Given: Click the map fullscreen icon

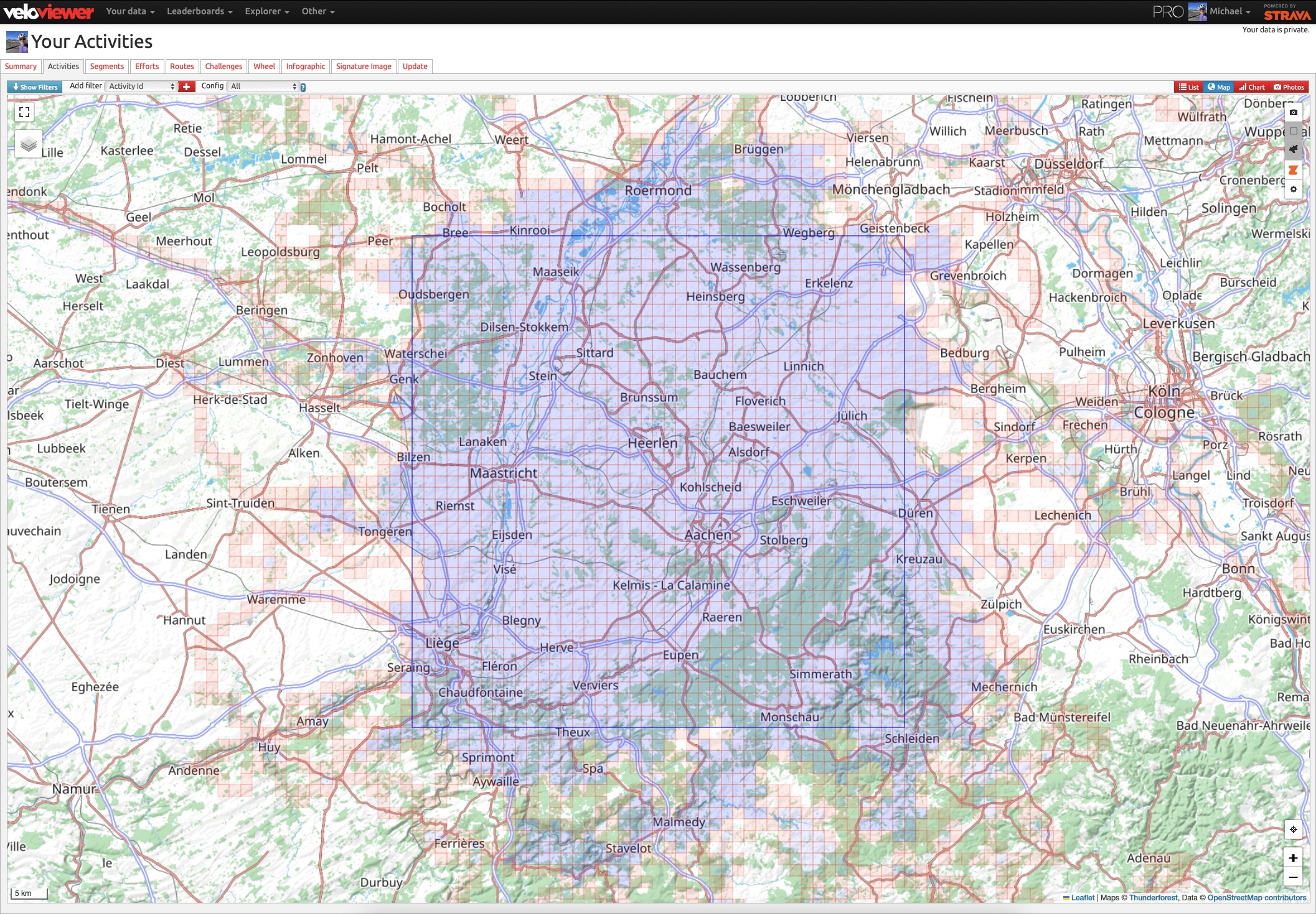Looking at the screenshot, I should 24,112.
